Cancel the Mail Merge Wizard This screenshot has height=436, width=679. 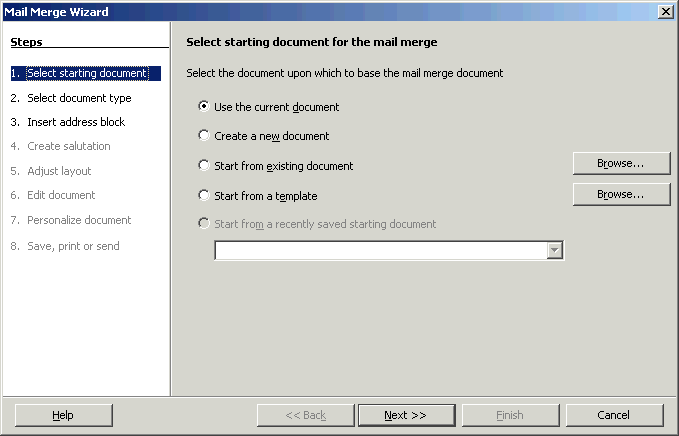pyautogui.click(x=614, y=415)
